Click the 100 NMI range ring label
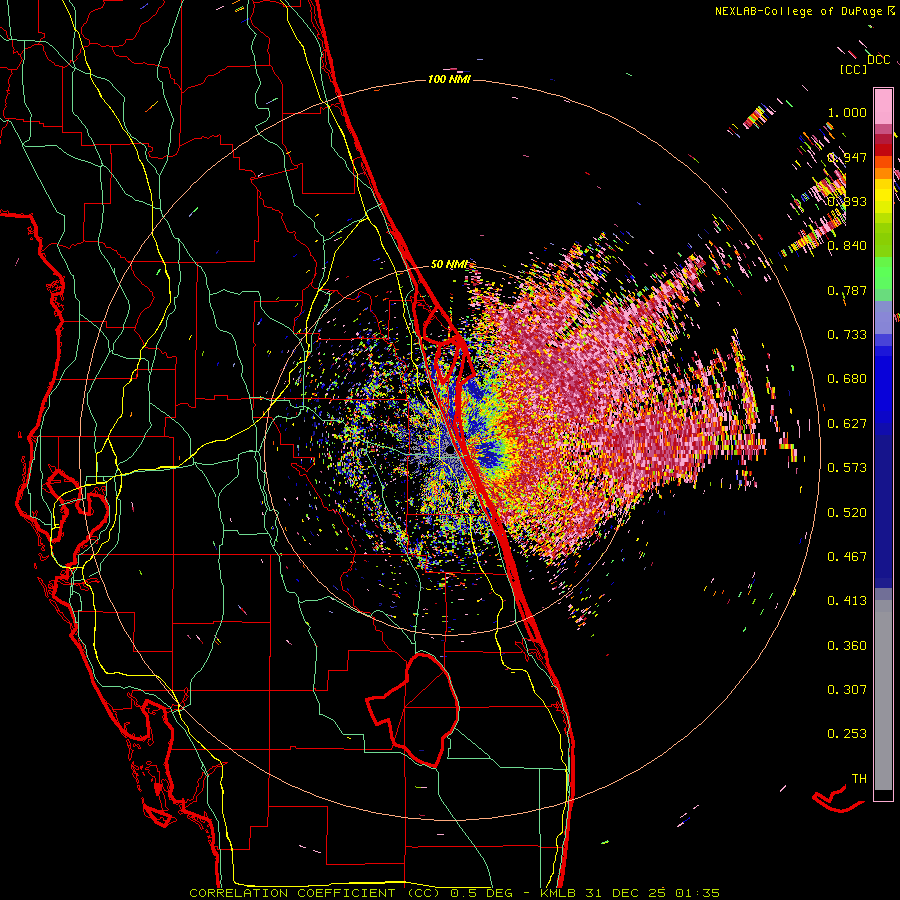900x900 pixels. click(449, 79)
